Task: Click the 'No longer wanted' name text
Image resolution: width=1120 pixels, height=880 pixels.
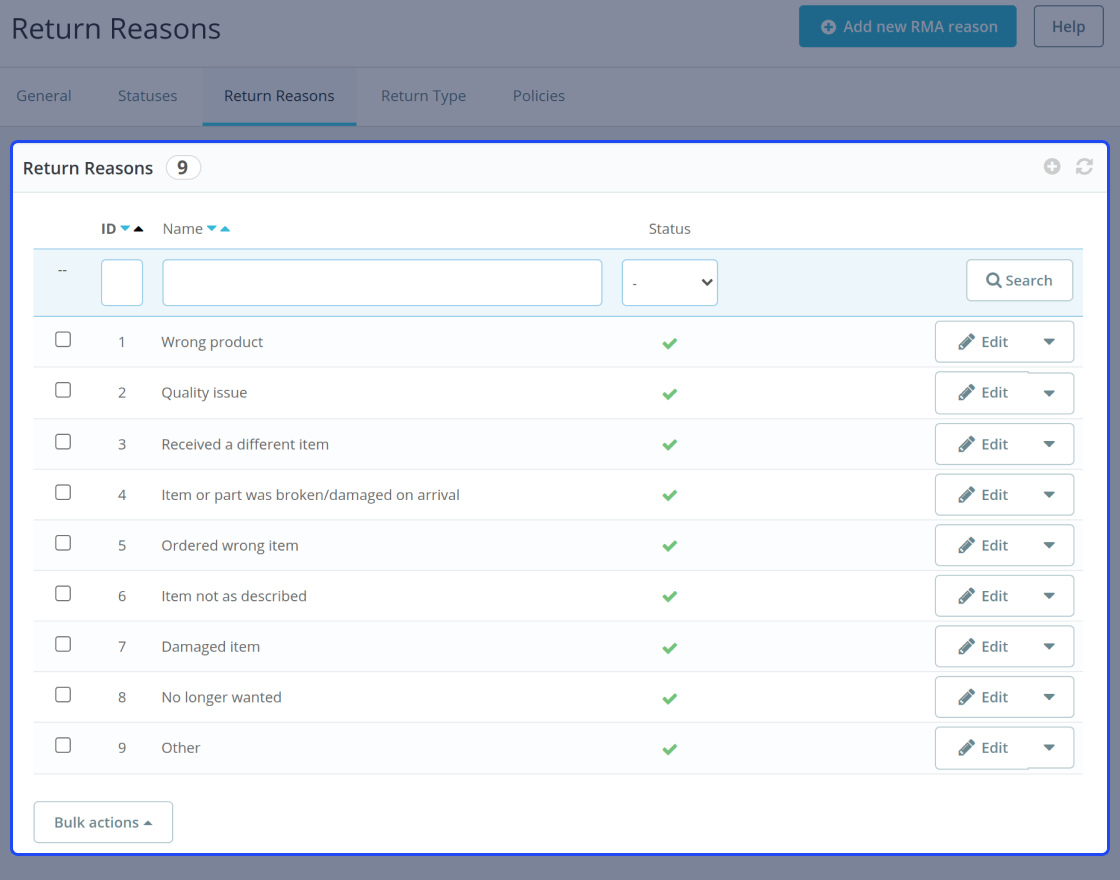Action: [x=221, y=697]
